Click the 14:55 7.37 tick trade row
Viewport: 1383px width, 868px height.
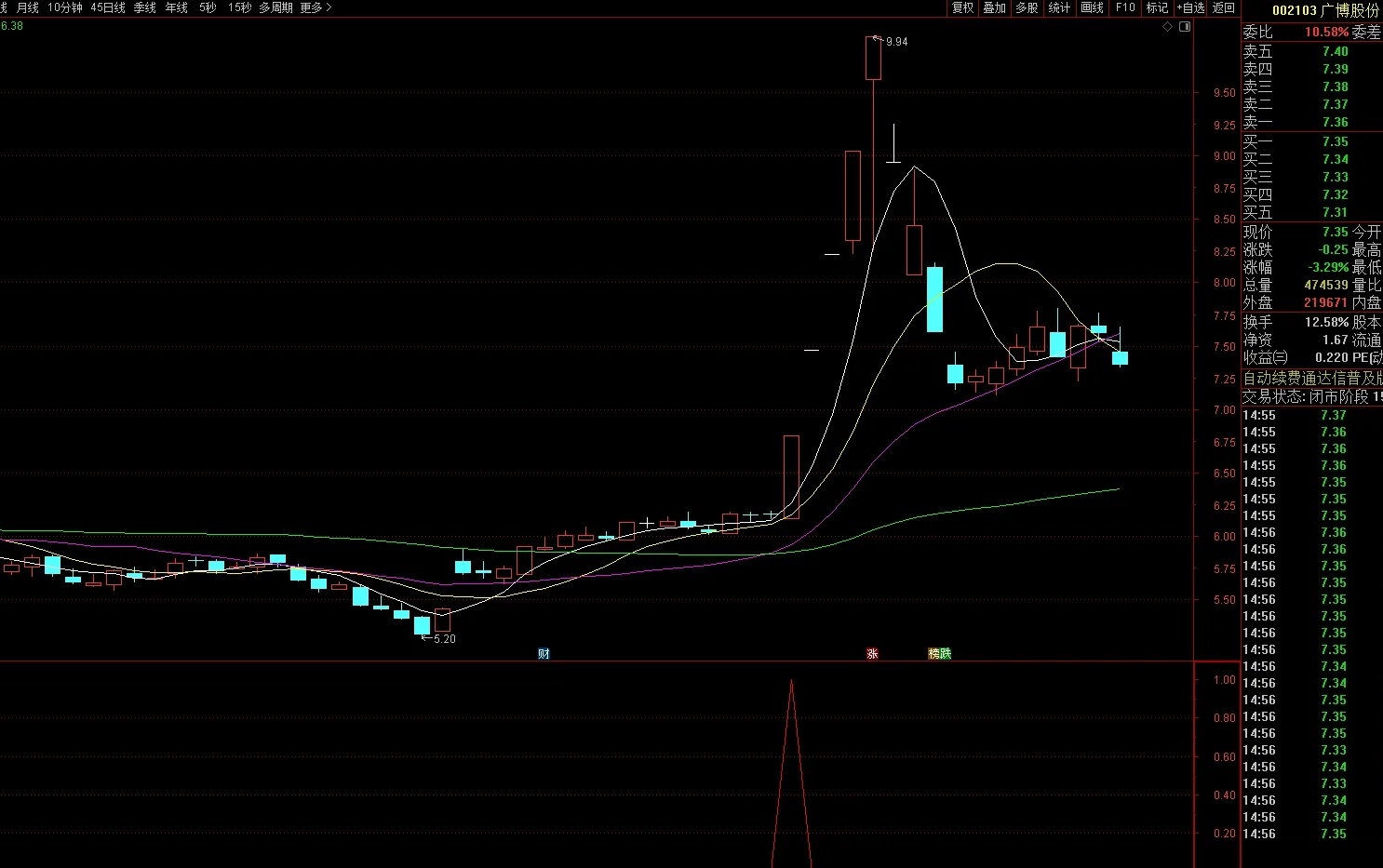[1296, 415]
